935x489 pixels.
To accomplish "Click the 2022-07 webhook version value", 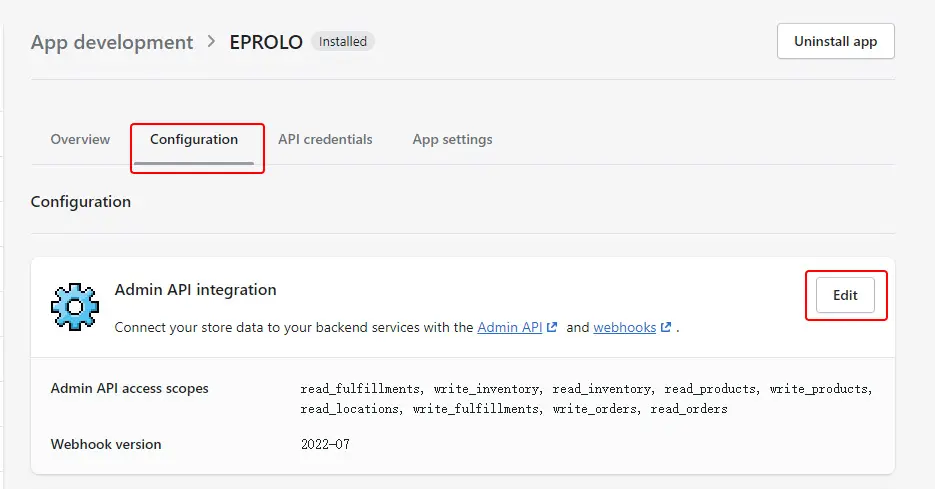I will click(x=325, y=444).
